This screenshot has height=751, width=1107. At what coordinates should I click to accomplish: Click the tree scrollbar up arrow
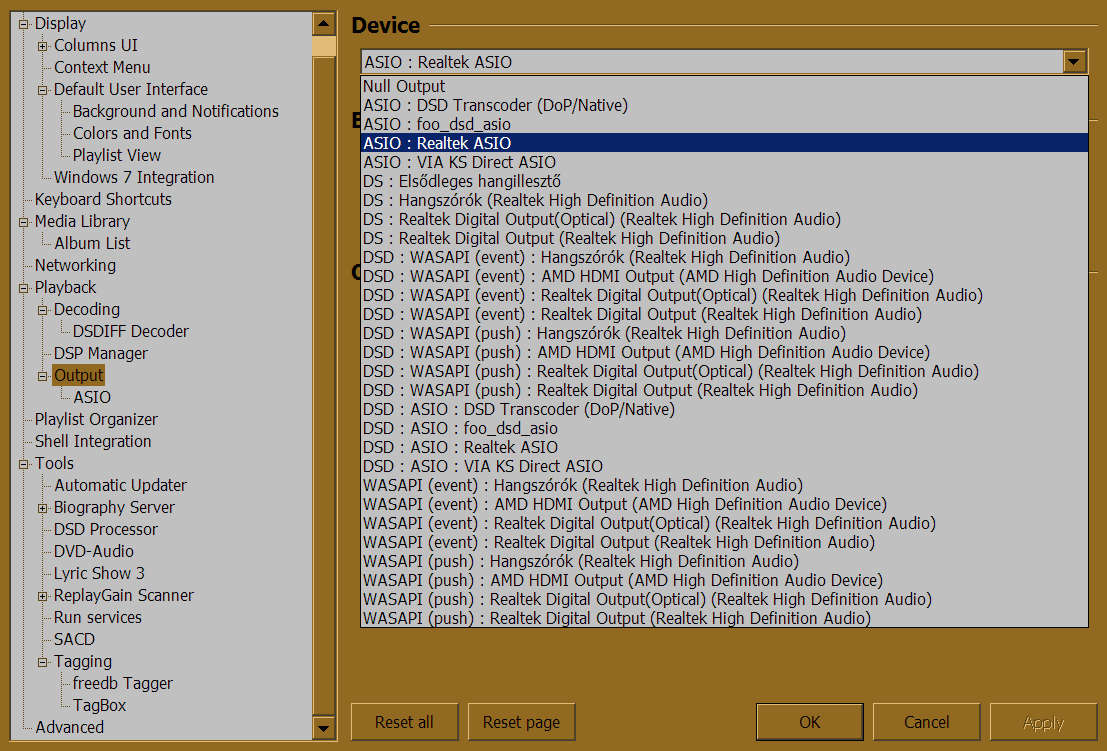coord(323,24)
